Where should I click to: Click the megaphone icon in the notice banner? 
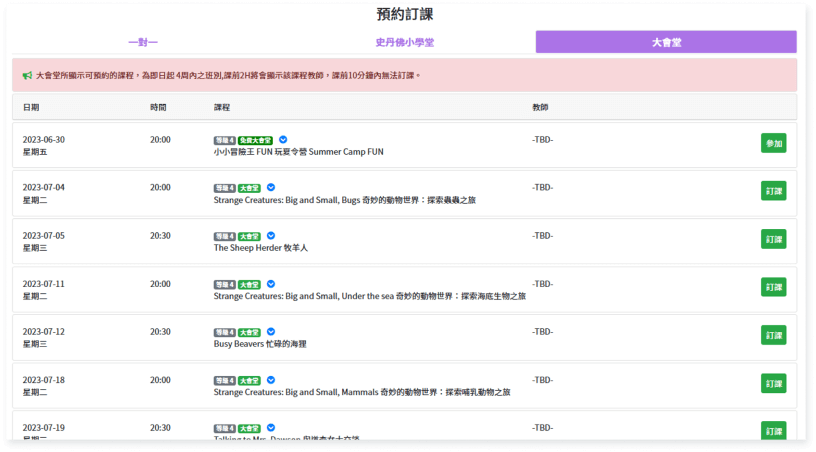[x=28, y=75]
